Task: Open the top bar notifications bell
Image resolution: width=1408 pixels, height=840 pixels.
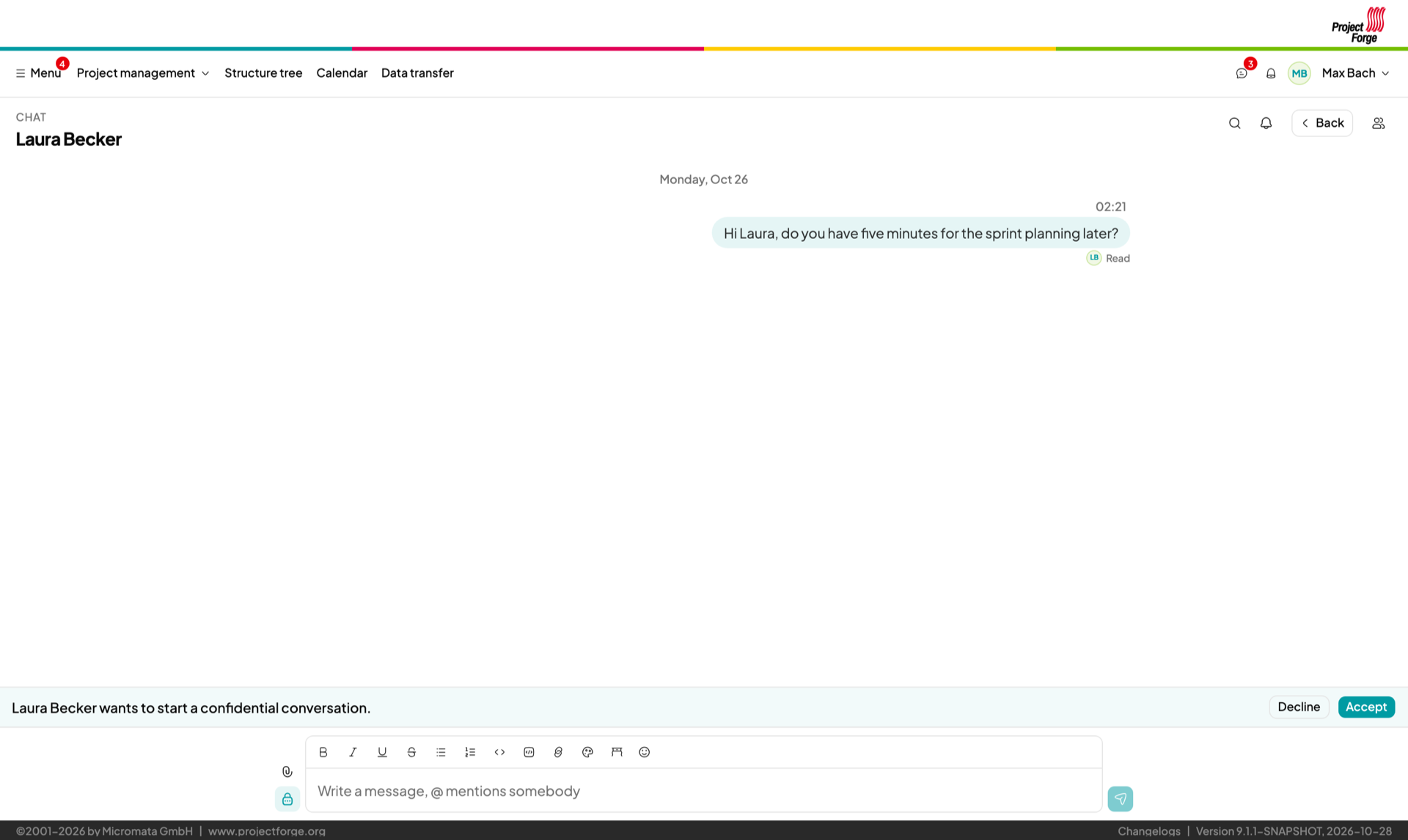Action: tap(1271, 73)
